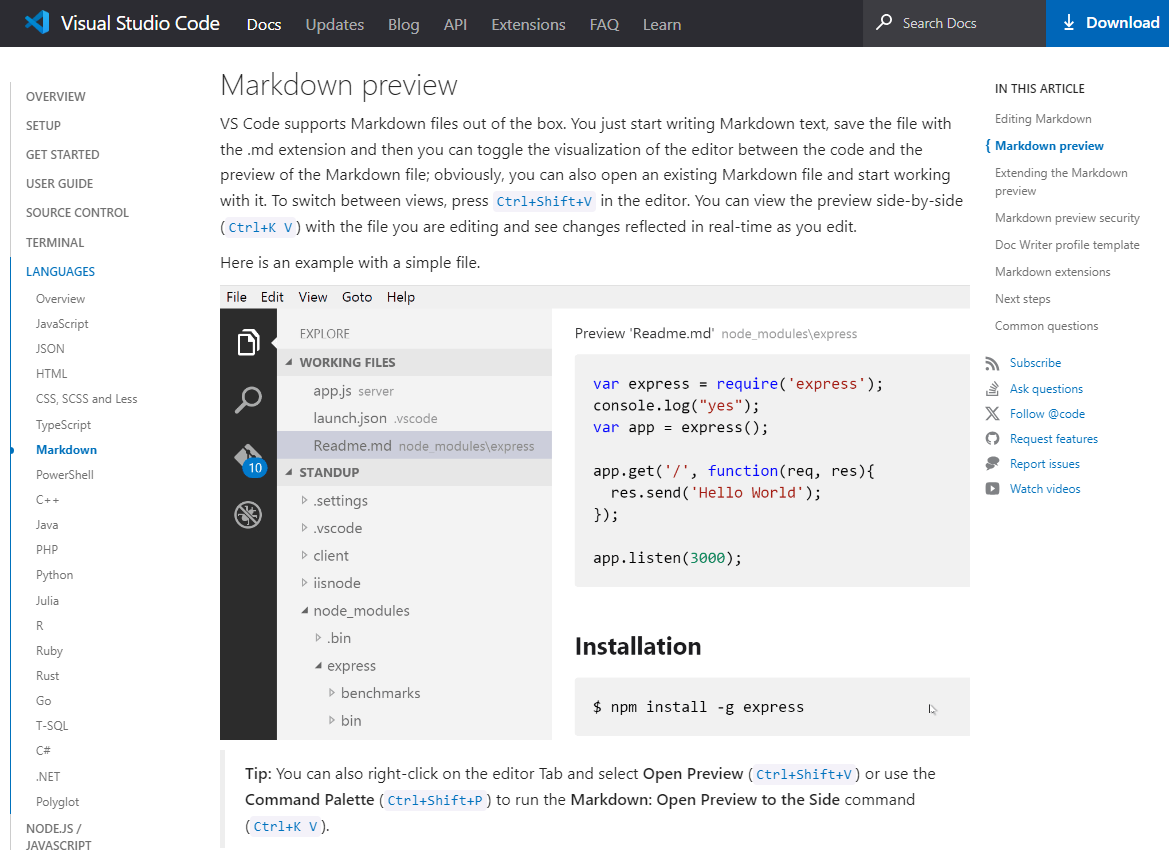Viewport: 1169px width, 850px height.
Task: Select the Search magnifier icon in the screenshot sidebar
Action: tap(248, 399)
